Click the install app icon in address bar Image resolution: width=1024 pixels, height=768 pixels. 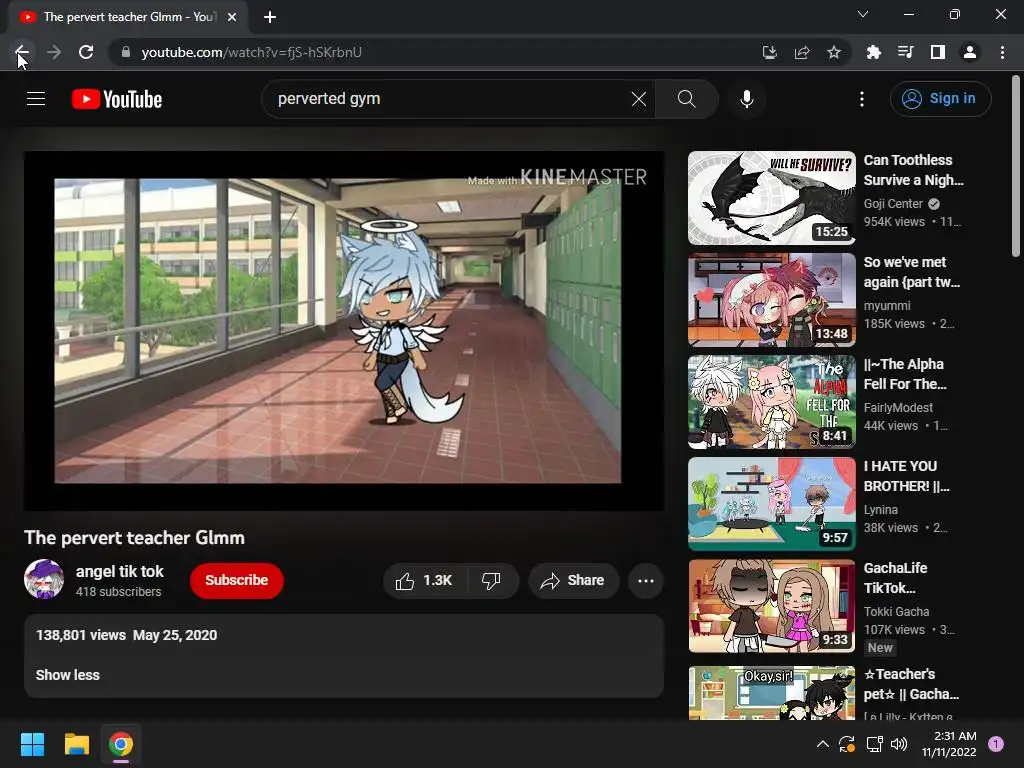770,52
